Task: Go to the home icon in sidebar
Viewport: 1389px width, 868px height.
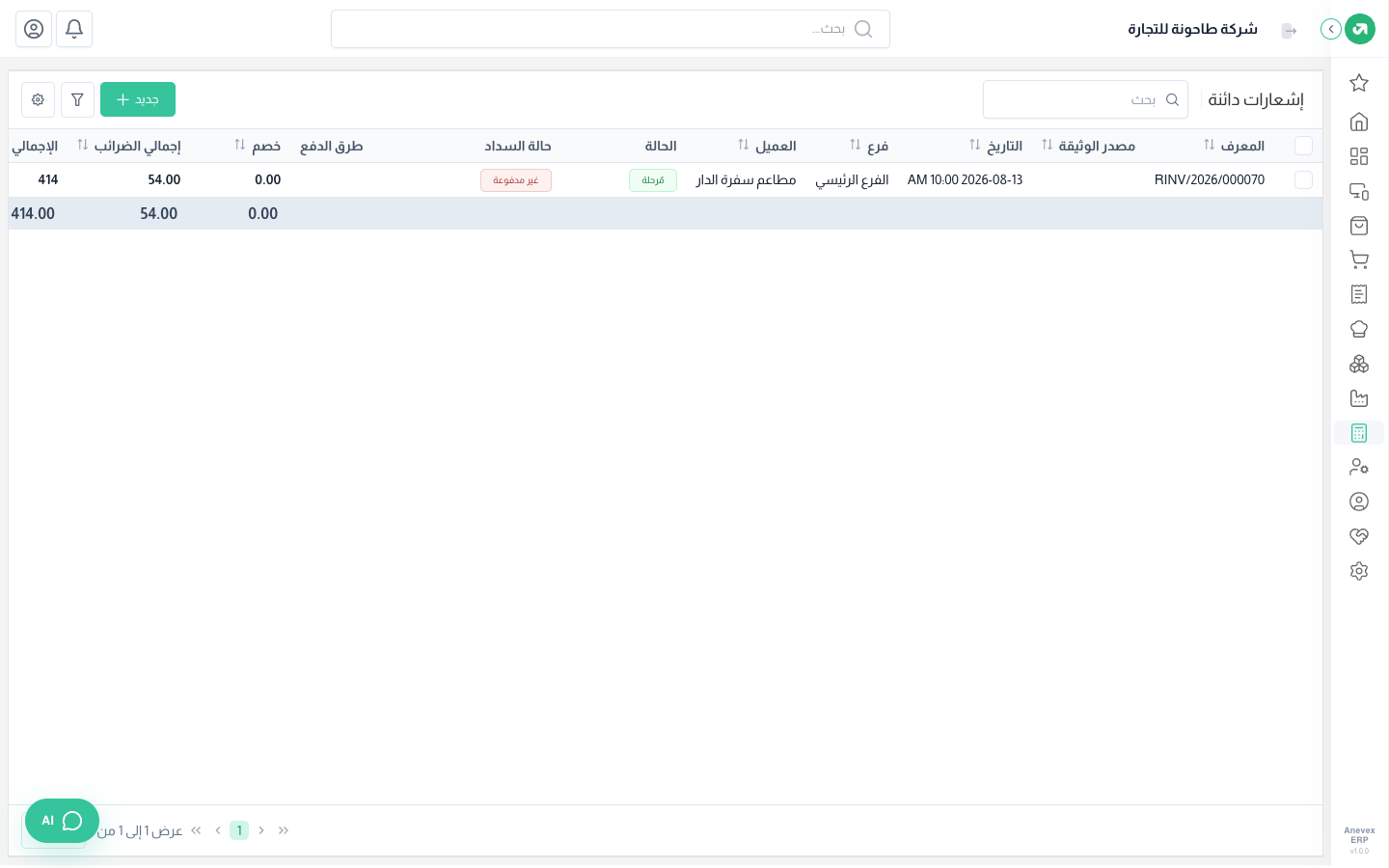Action: [1359, 122]
